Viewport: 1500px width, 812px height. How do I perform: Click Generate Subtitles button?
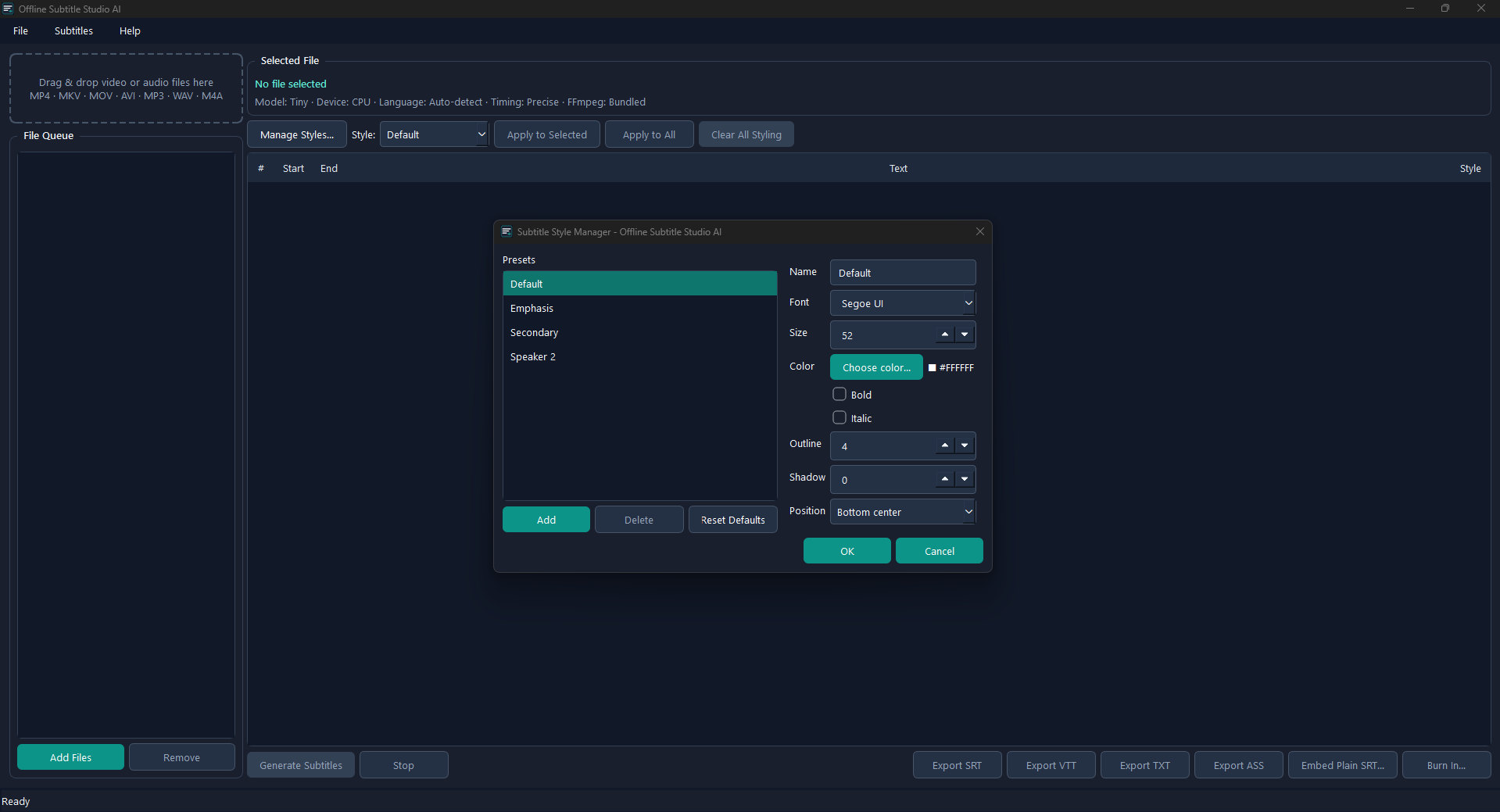(x=301, y=765)
